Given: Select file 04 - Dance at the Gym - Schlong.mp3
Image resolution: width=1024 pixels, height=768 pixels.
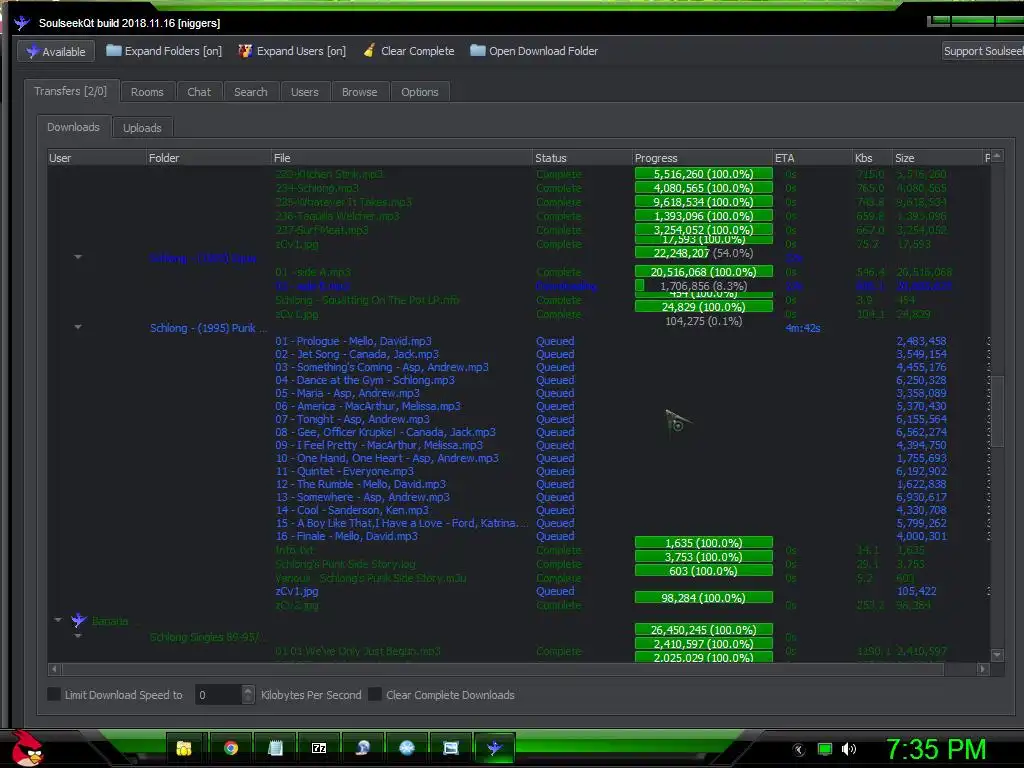Looking at the screenshot, I should pyautogui.click(x=364, y=380).
